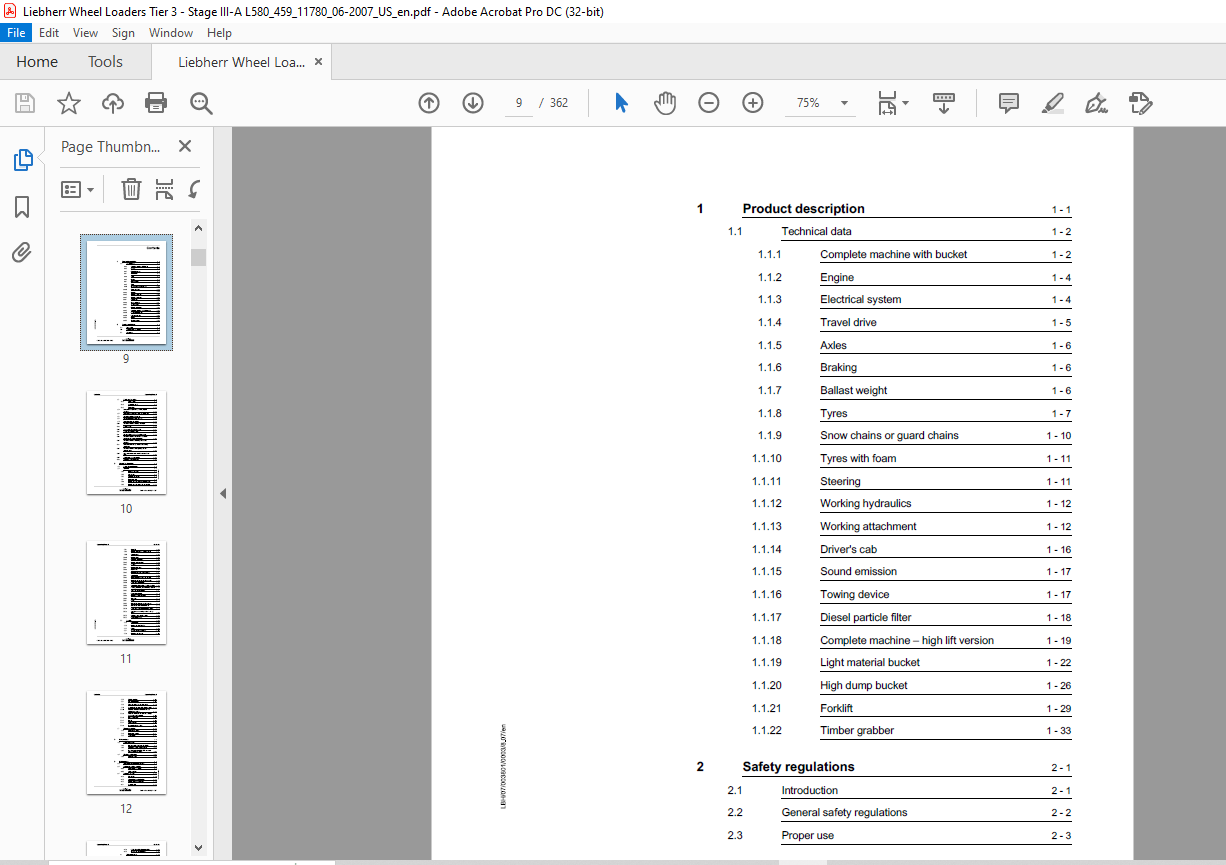Select the page 9 thumbnail

(126, 292)
